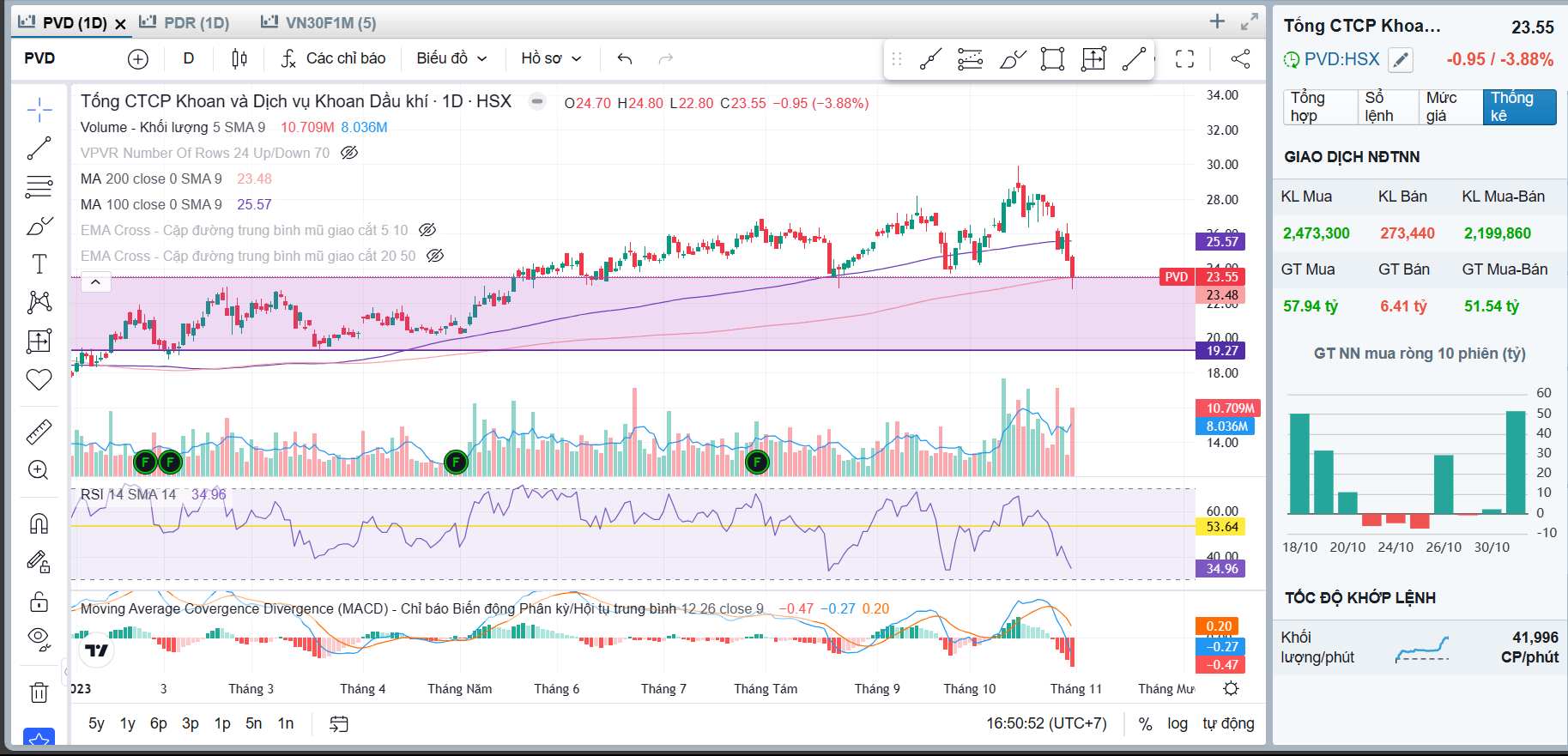
Task: Enter fullscreen mode from the chart toolbar
Action: [1185, 58]
